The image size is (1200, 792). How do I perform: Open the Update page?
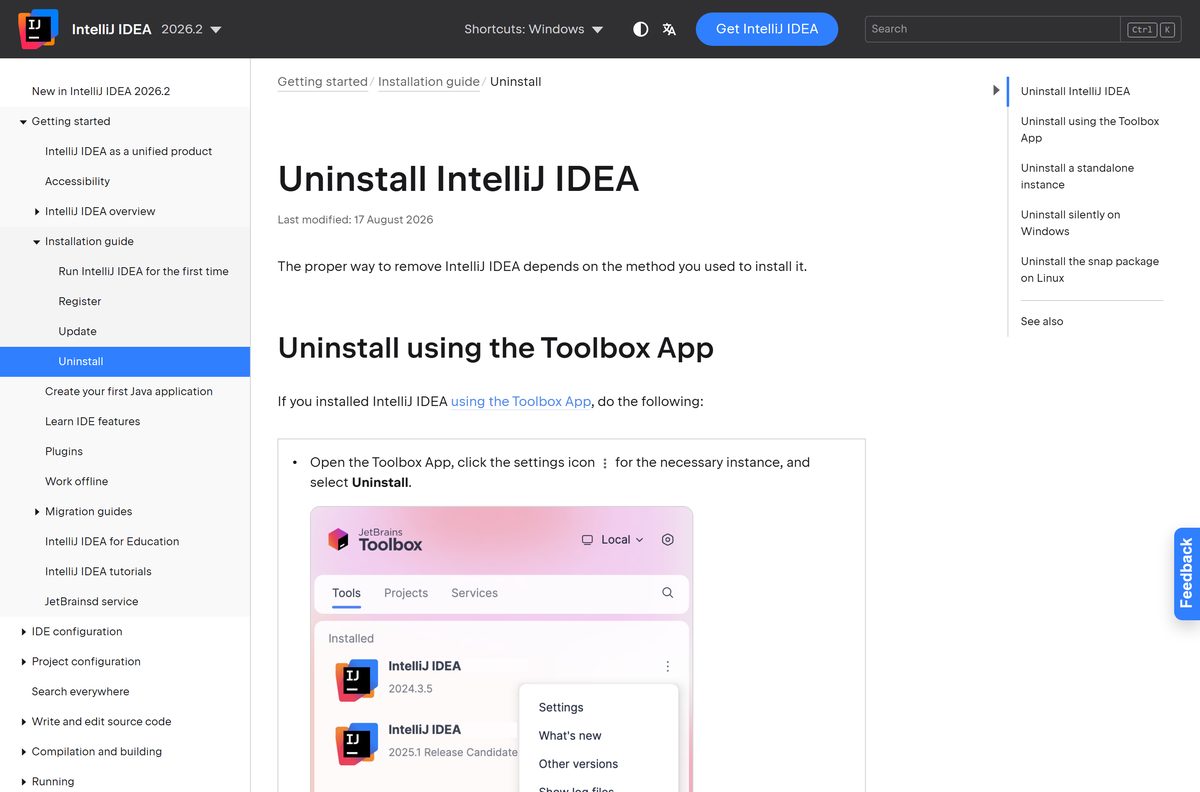pyautogui.click(x=77, y=331)
